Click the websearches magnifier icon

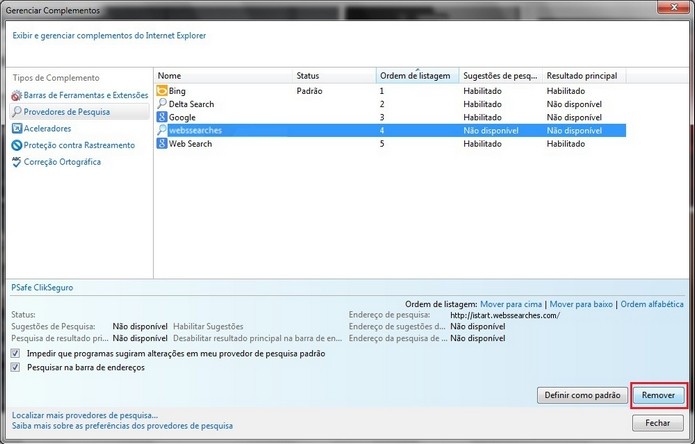162,130
